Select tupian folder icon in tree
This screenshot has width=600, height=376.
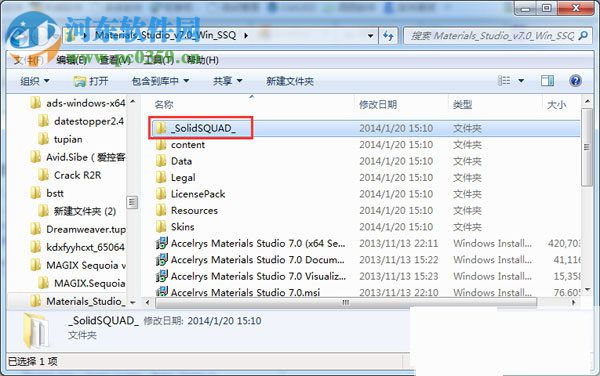[x=44, y=139]
